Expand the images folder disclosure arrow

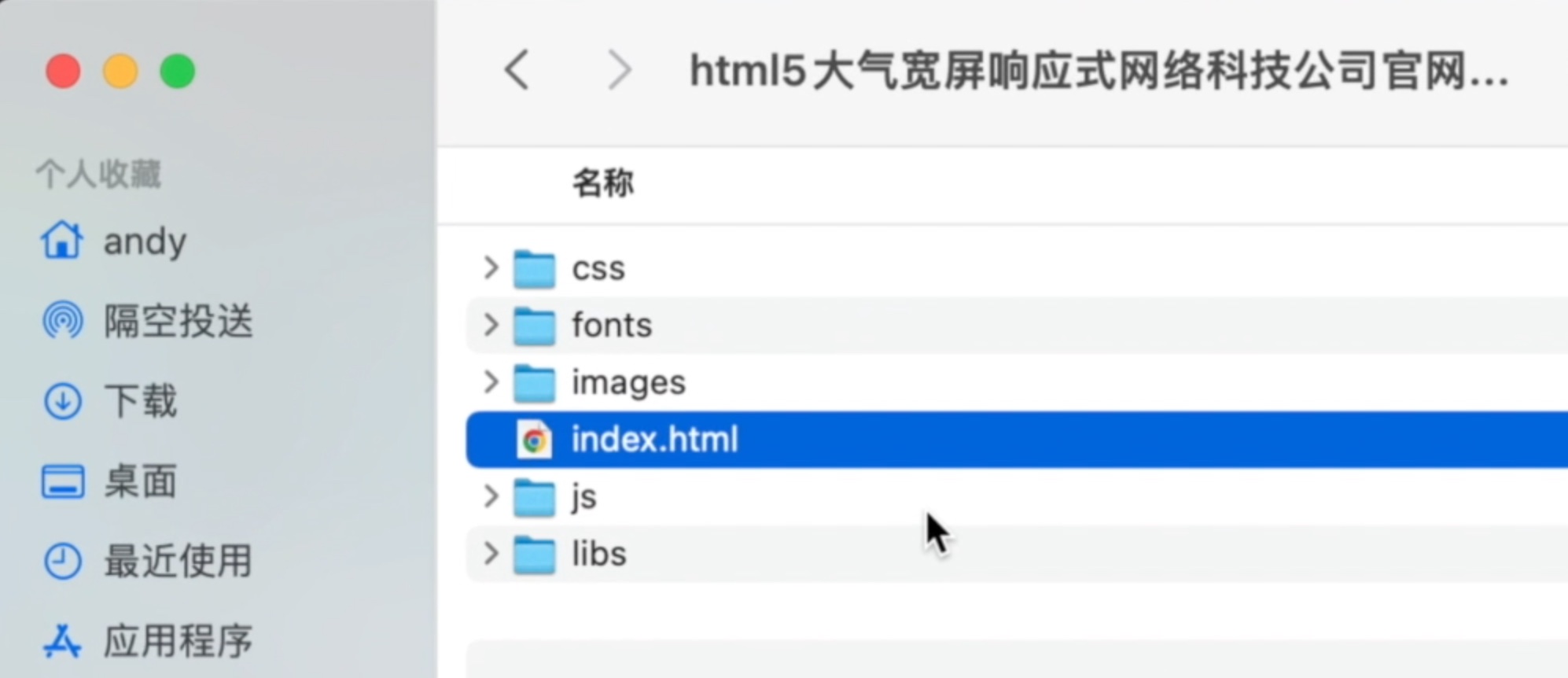(491, 382)
